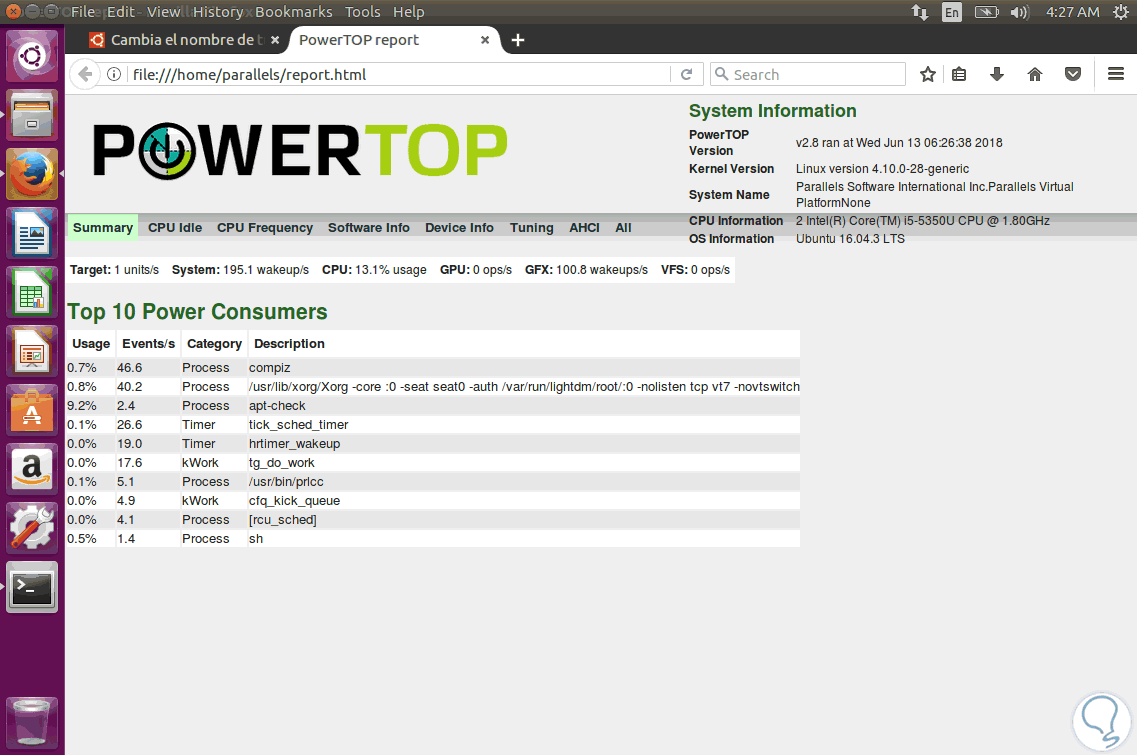Click the compiz process description
The height and width of the screenshot is (755, 1137).
click(270, 368)
